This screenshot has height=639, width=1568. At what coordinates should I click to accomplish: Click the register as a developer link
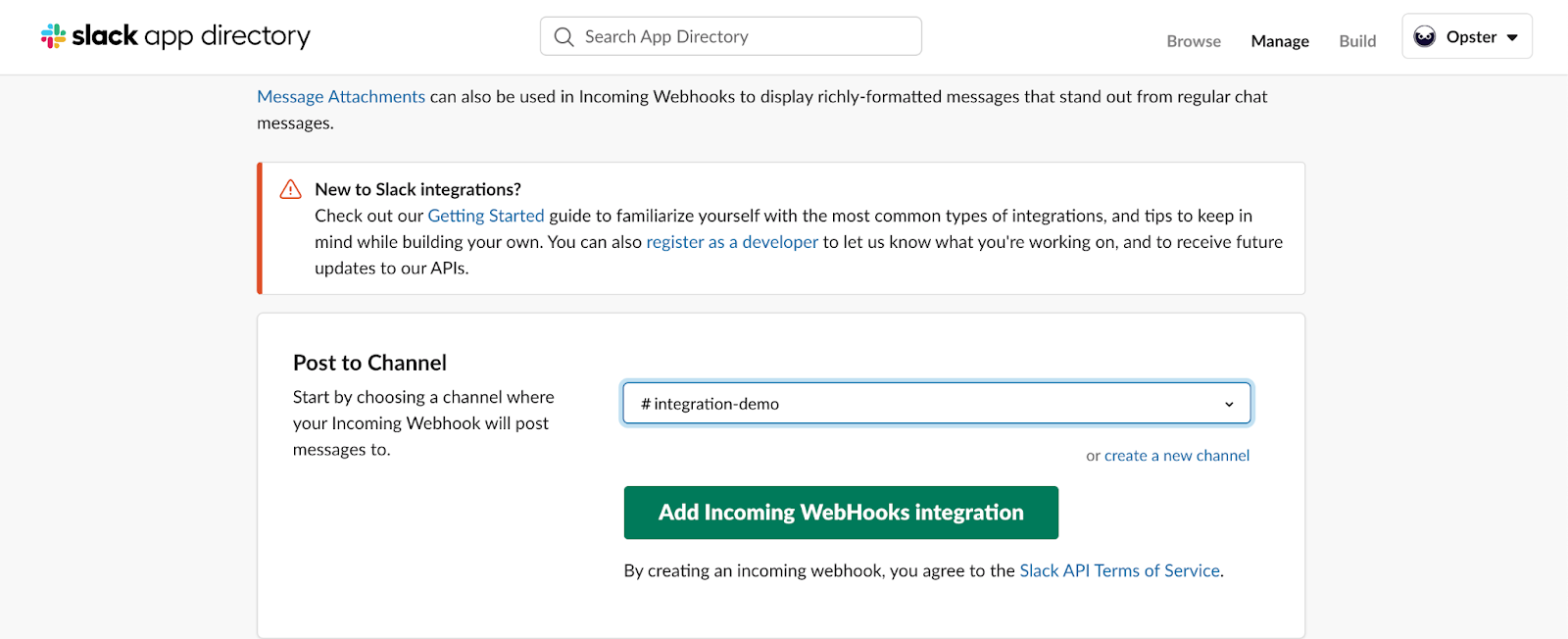point(732,242)
